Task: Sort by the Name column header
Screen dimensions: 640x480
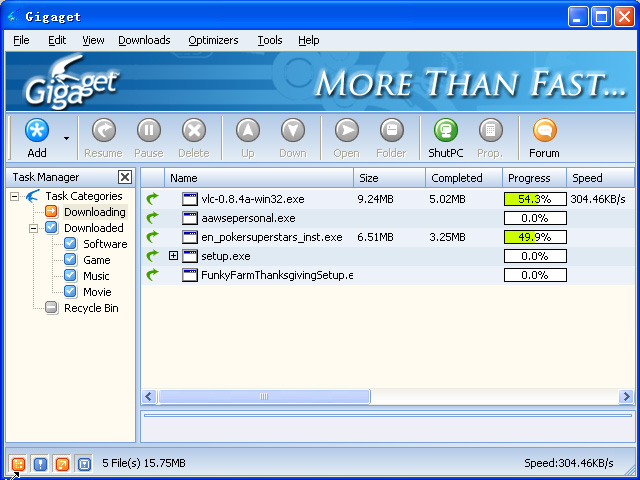Action: [259, 178]
